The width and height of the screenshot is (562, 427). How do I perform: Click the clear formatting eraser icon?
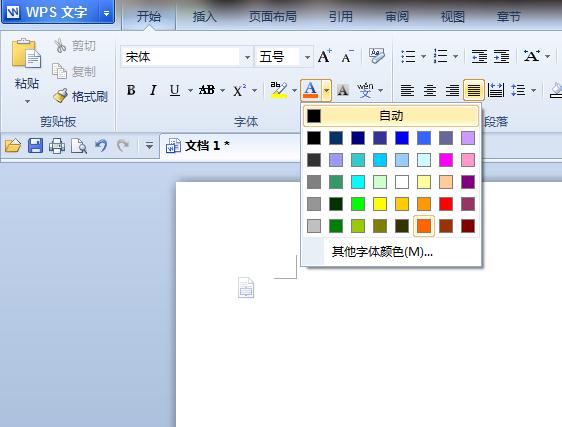coord(376,56)
